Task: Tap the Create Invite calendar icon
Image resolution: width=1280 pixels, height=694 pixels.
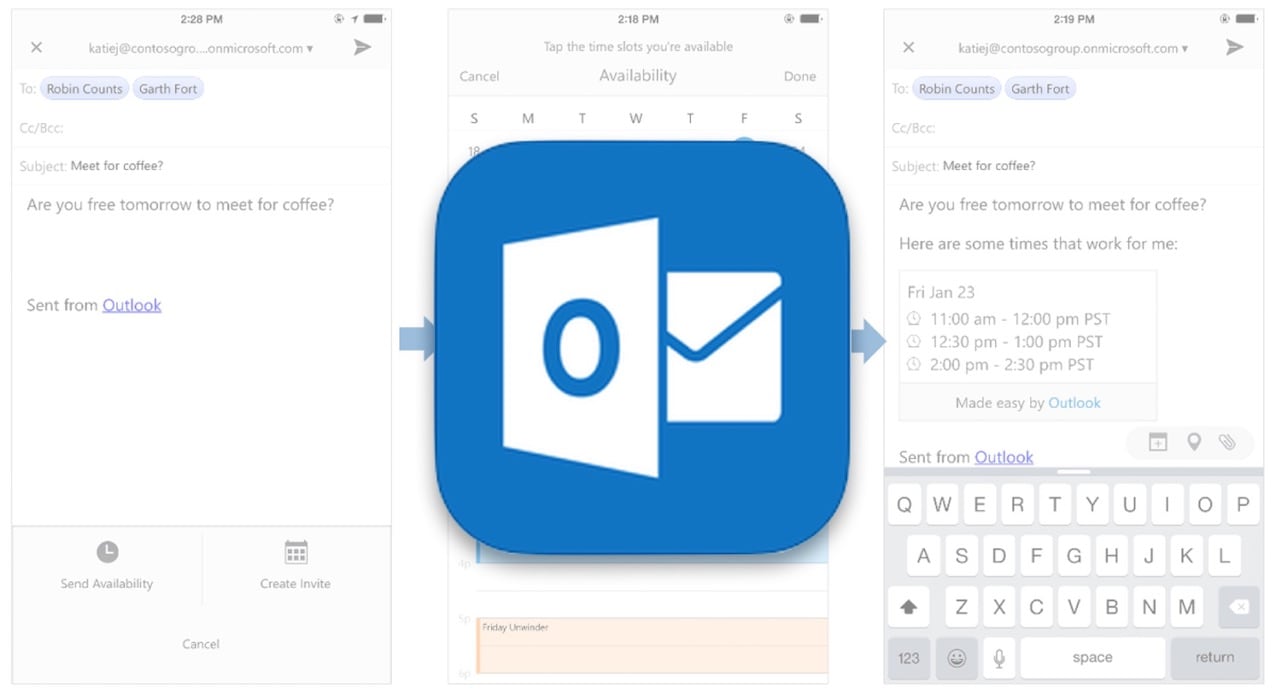Action: [x=296, y=552]
